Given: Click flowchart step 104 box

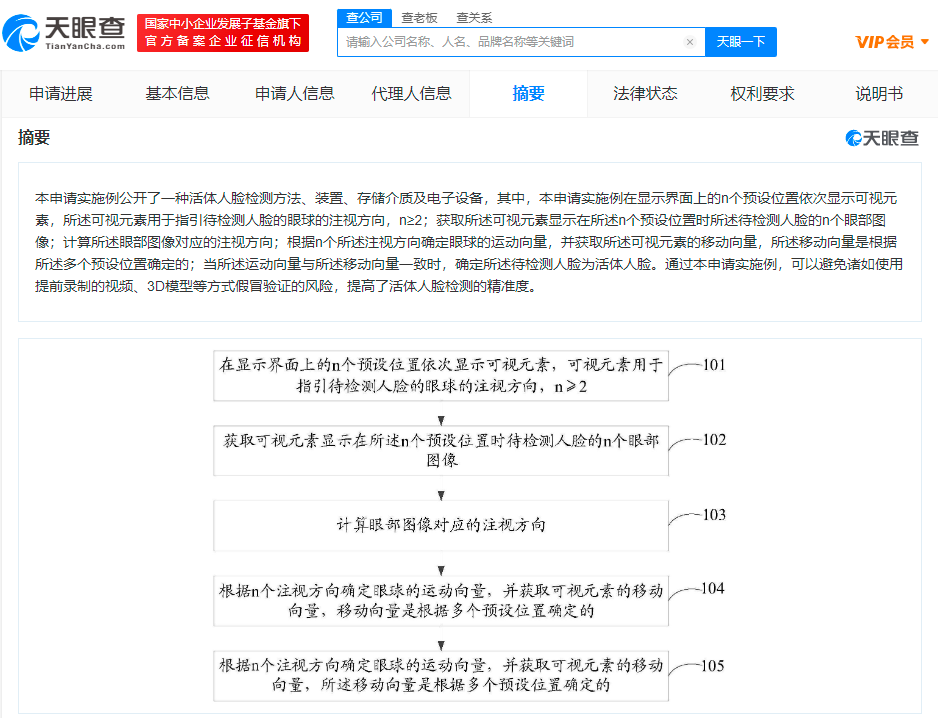Looking at the screenshot, I should tap(441, 601).
